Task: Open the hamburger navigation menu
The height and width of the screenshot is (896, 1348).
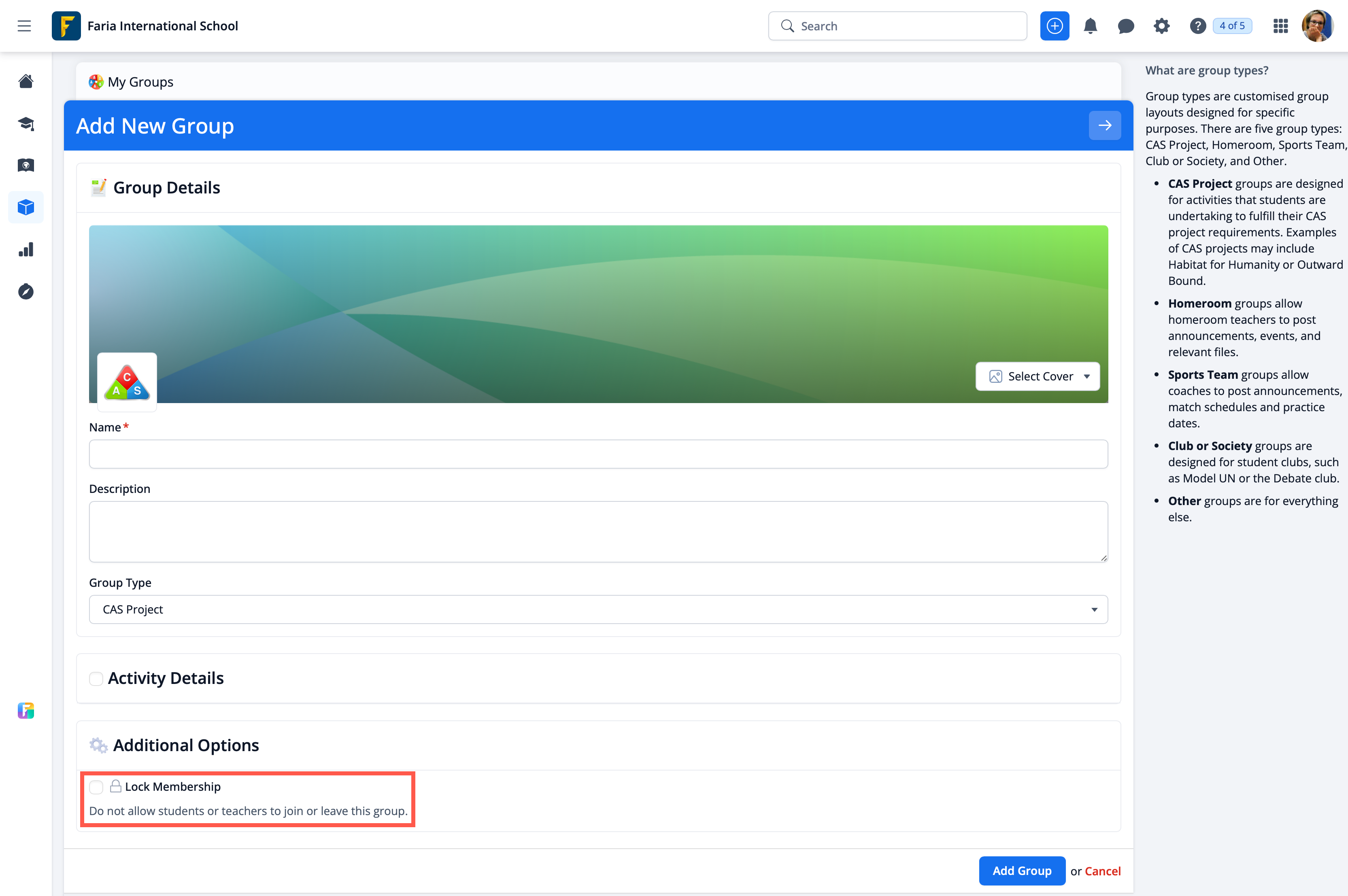Action: click(24, 26)
